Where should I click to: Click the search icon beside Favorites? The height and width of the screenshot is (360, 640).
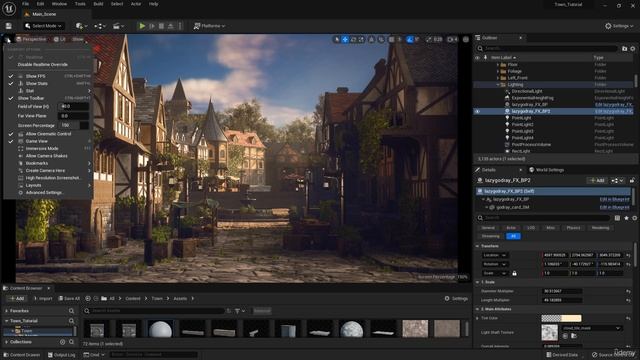coord(71,311)
